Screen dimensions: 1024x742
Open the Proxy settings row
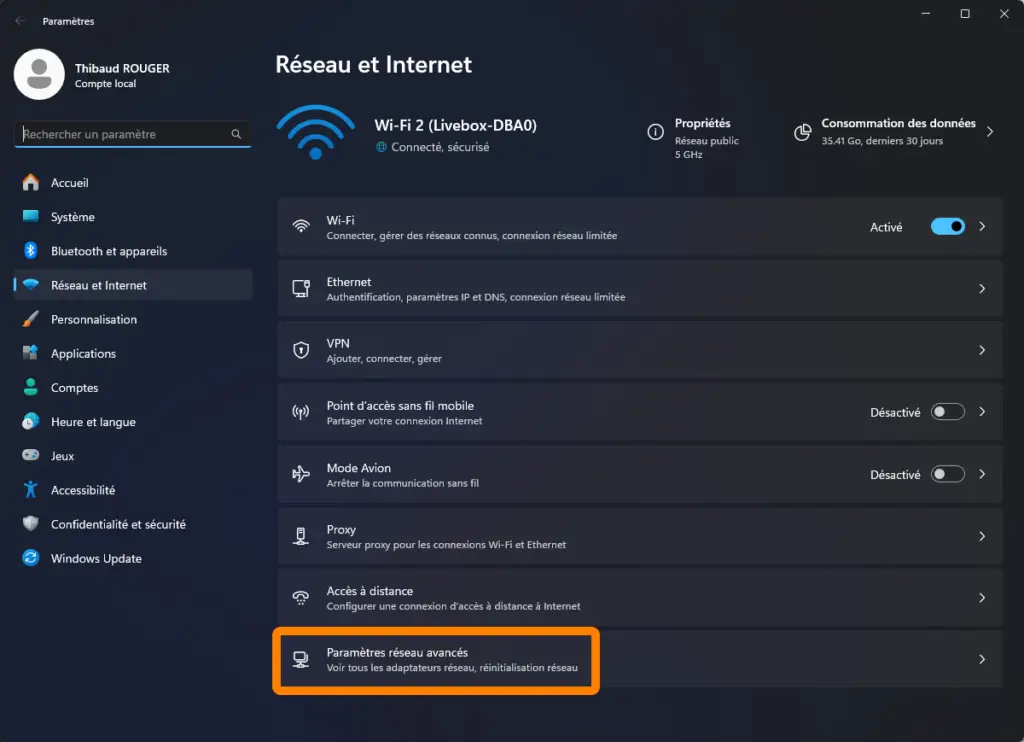click(x=640, y=536)
